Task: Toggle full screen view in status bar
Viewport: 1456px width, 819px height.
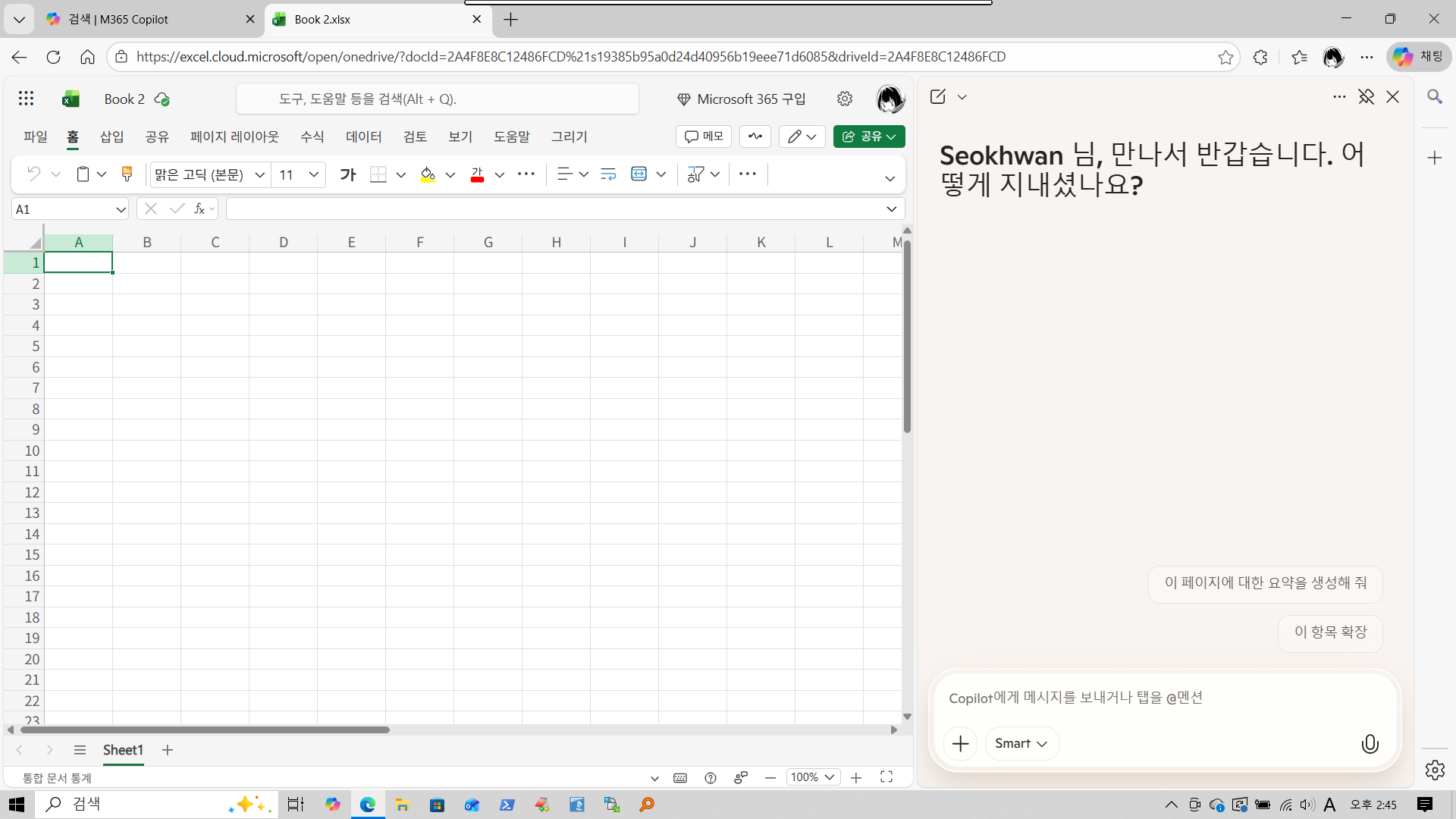Action: tap(886, 777)
